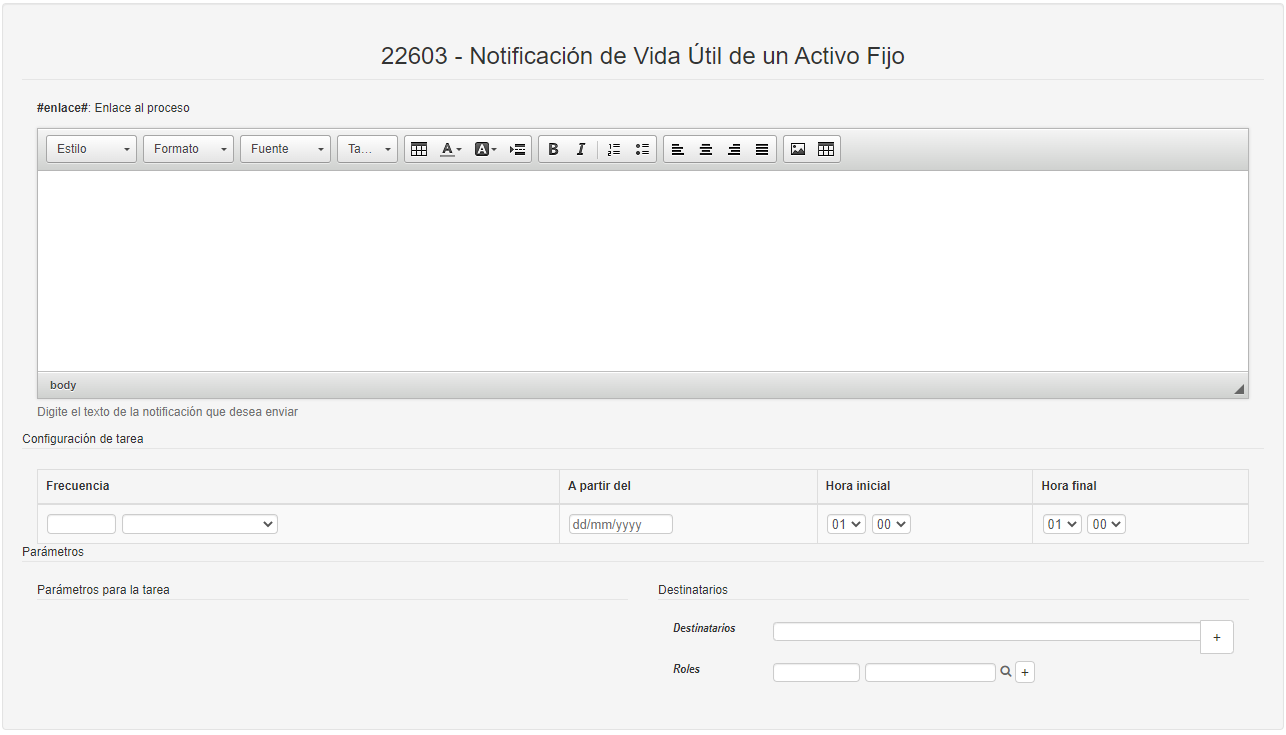This screenshot has width=1286, height=735.
Task: Click the A partir del date field
Action: pyautogui.click(x=620, y=524)
